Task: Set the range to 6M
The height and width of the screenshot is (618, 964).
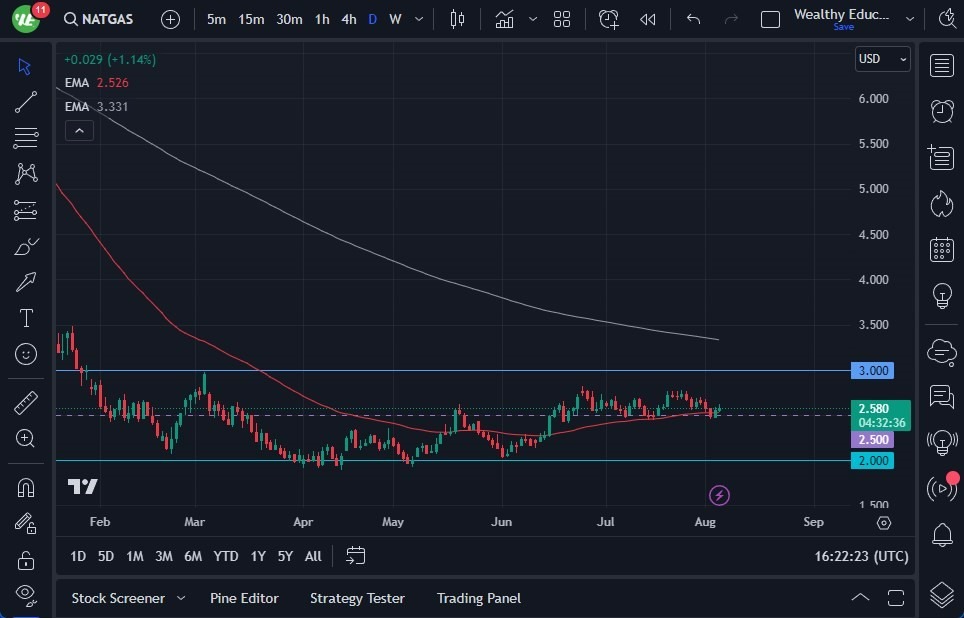Action: pyautogui.click(x=192, y=557)
